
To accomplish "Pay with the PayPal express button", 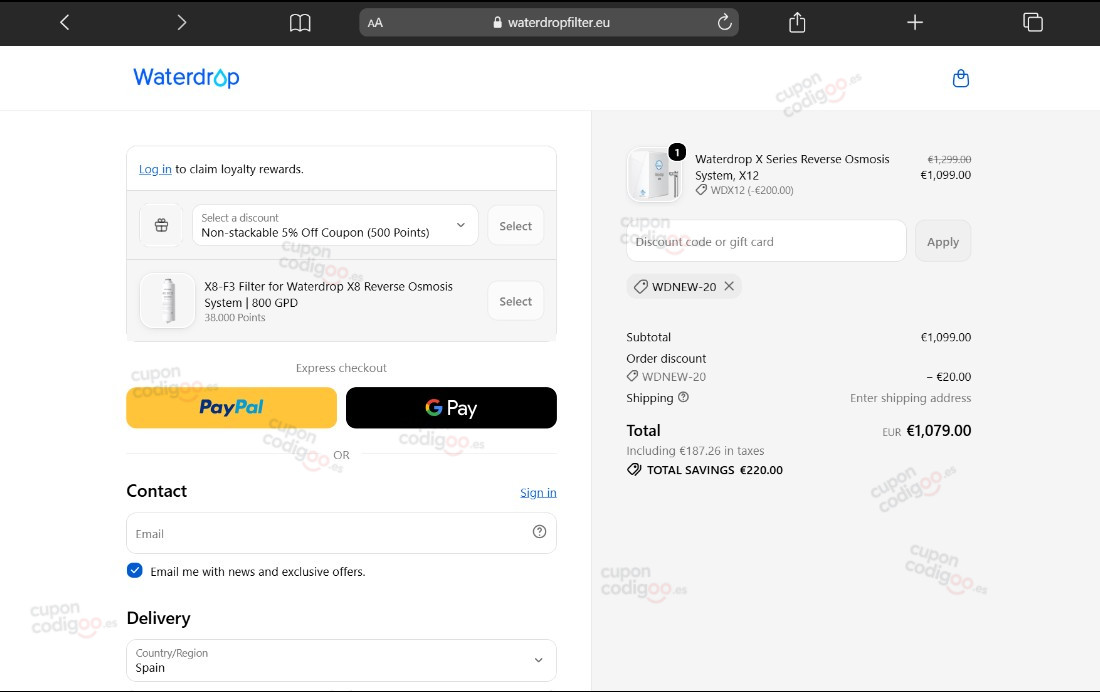I will (x=232, y=408).
